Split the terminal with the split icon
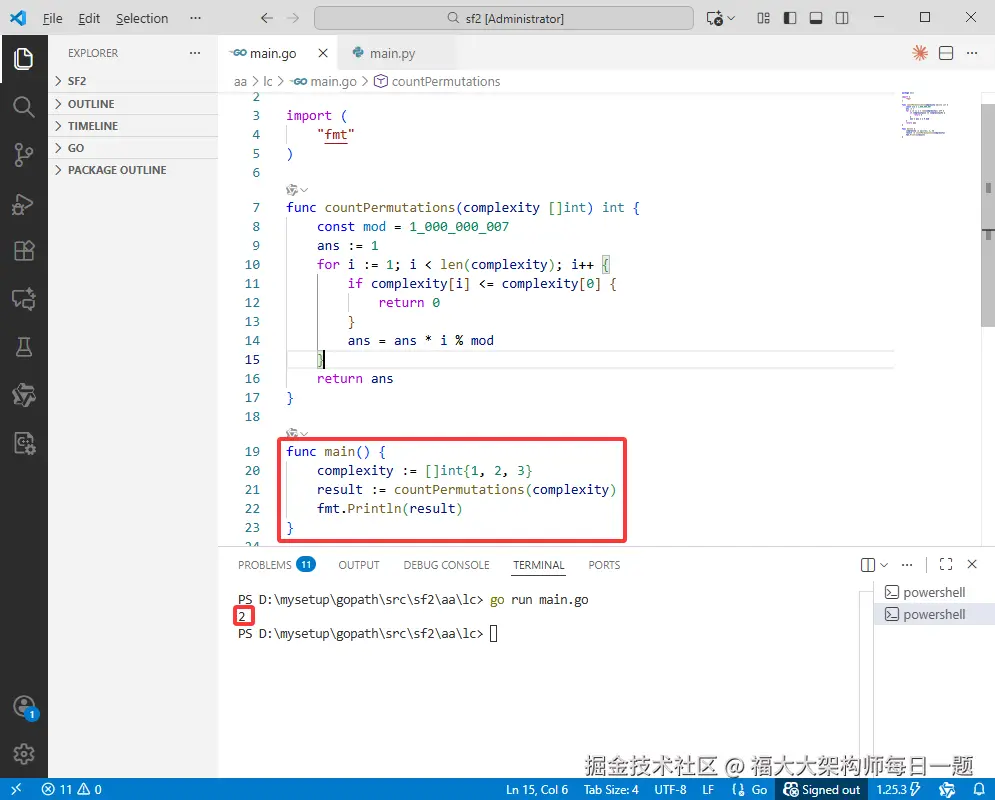The height and width of the screenshot is (800, 995). tap(867, 565)
